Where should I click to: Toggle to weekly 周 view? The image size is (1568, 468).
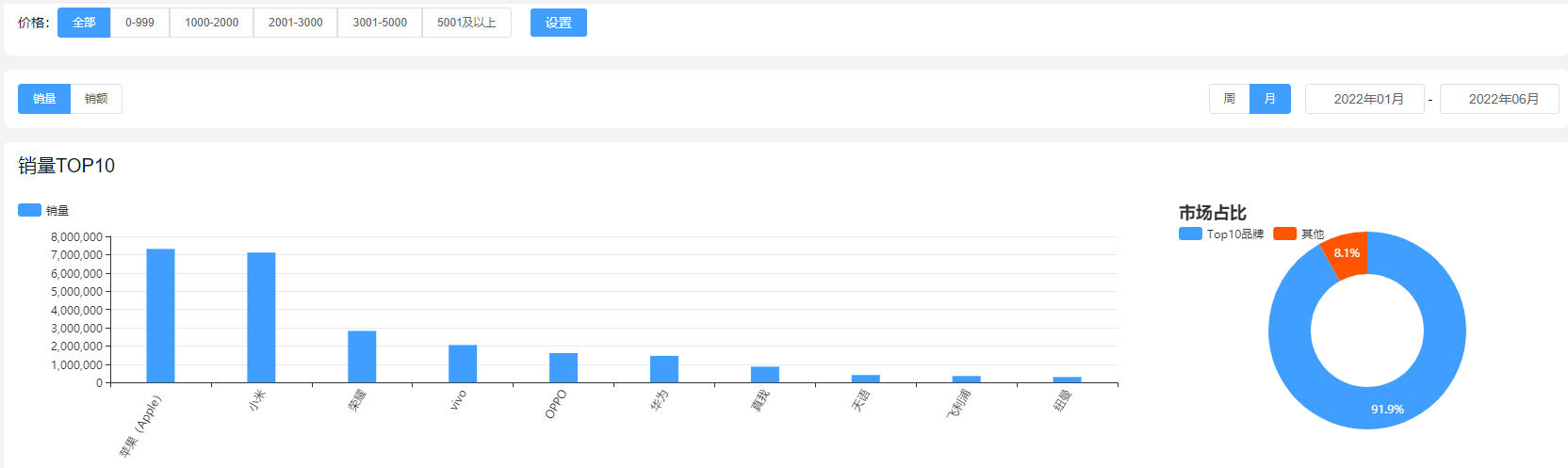(x=1229, y=99)
